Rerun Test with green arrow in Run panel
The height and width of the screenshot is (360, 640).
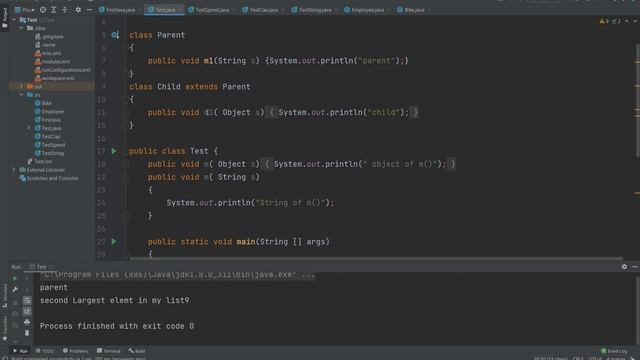(15, 278)
